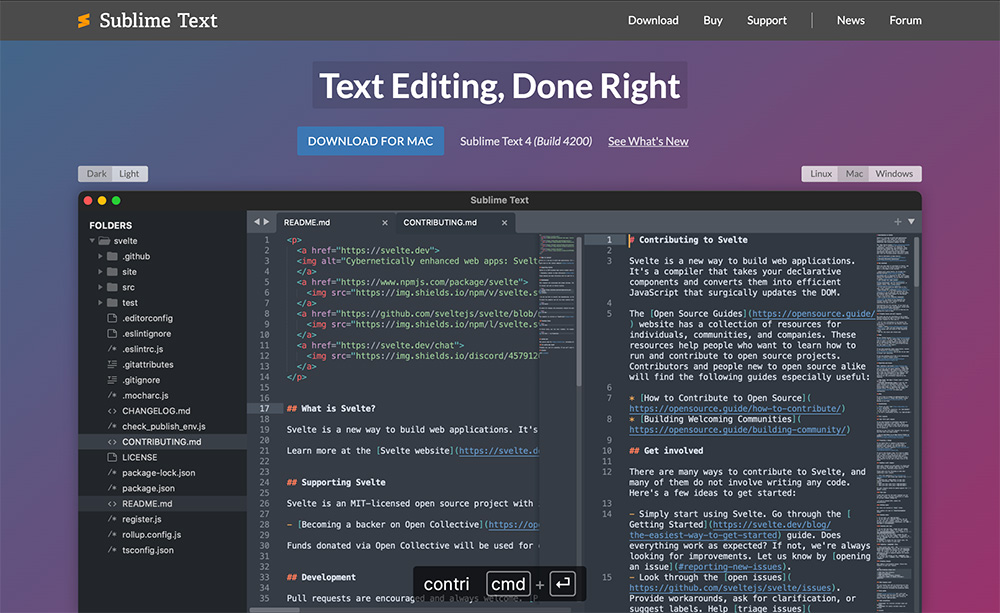Image resolution: width=1000 pixels, height=613 pixels.
Task: Click the register.js code icon
Action: coord(112,519)
